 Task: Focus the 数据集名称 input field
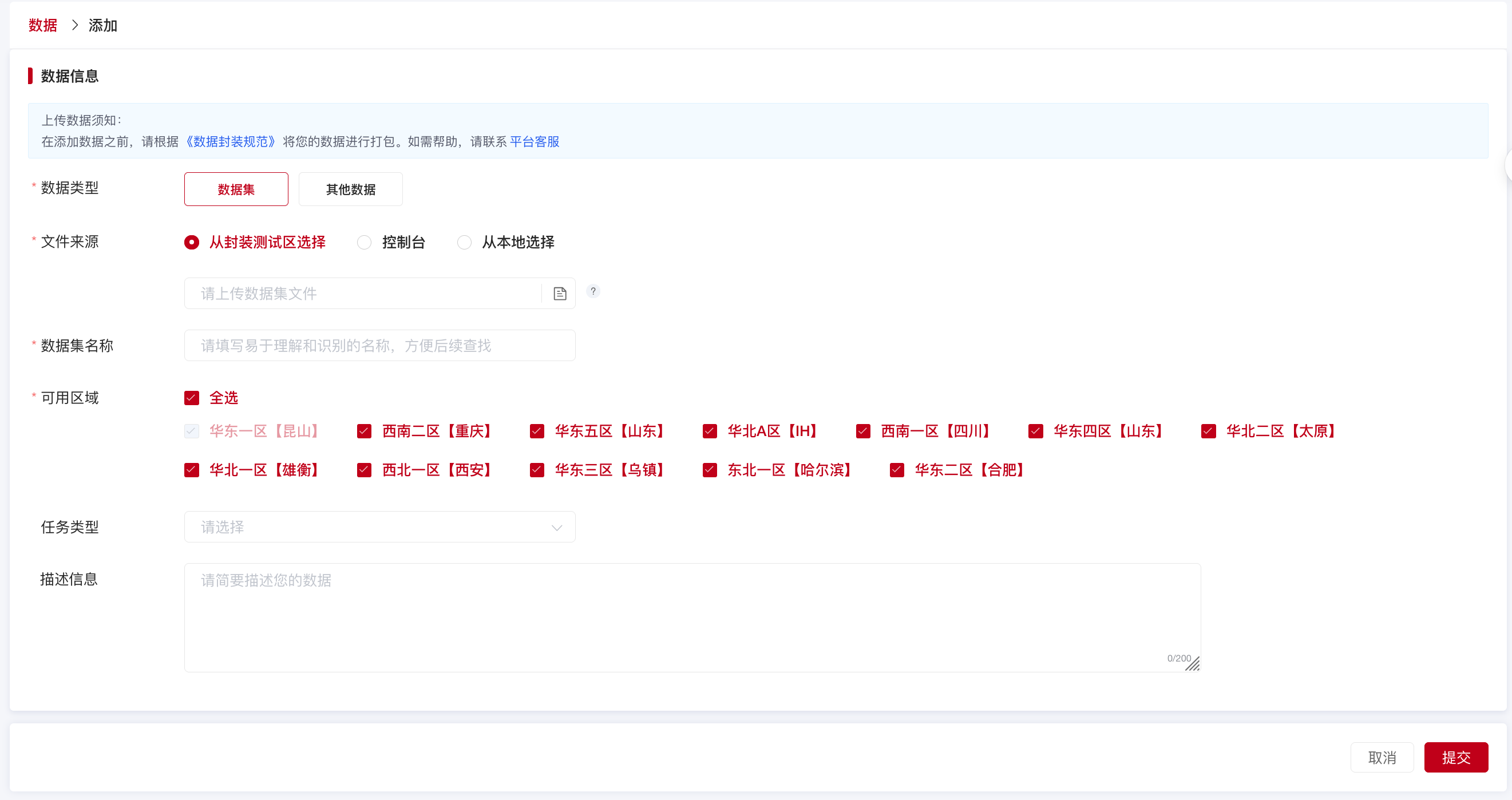[379, 345]
